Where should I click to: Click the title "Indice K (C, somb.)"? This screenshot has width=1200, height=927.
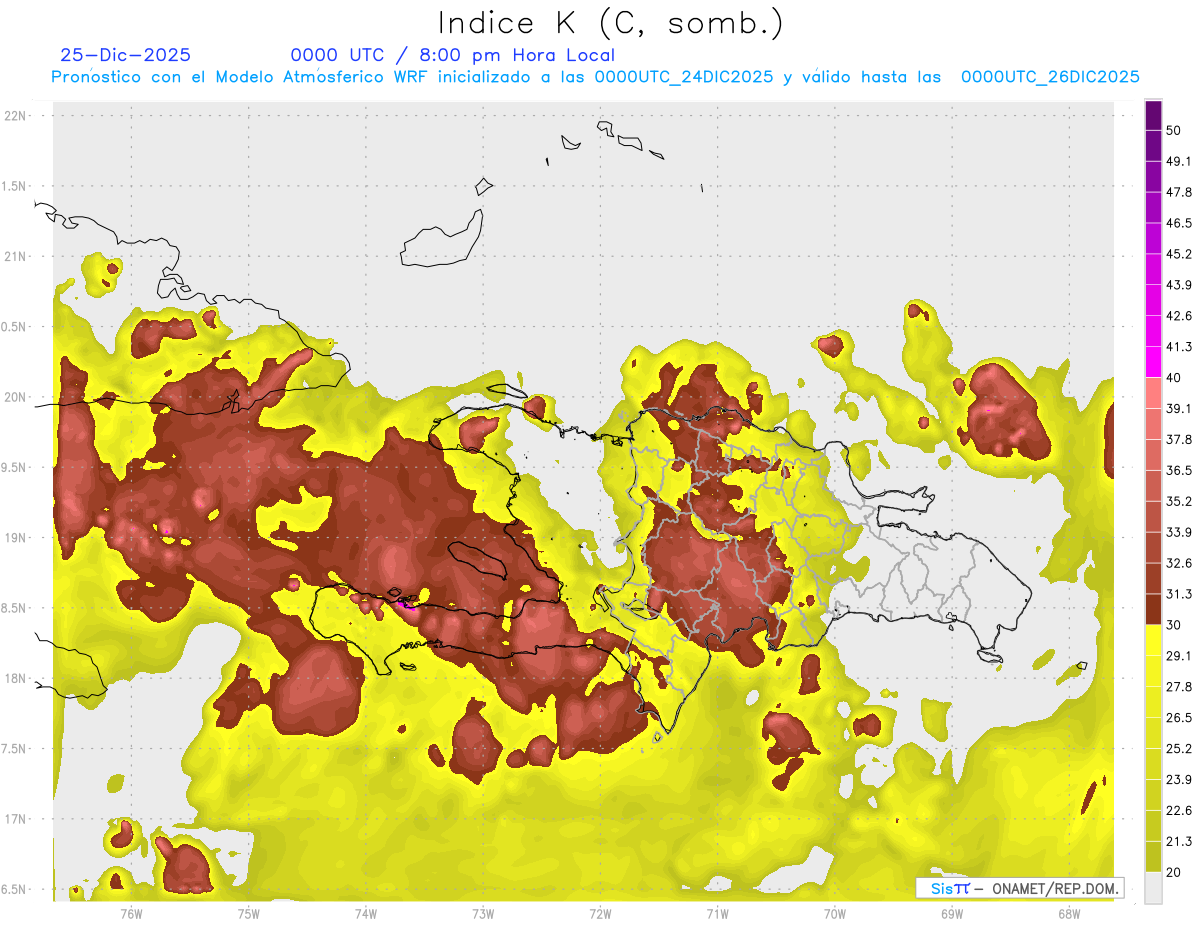[x=611, y=23]
